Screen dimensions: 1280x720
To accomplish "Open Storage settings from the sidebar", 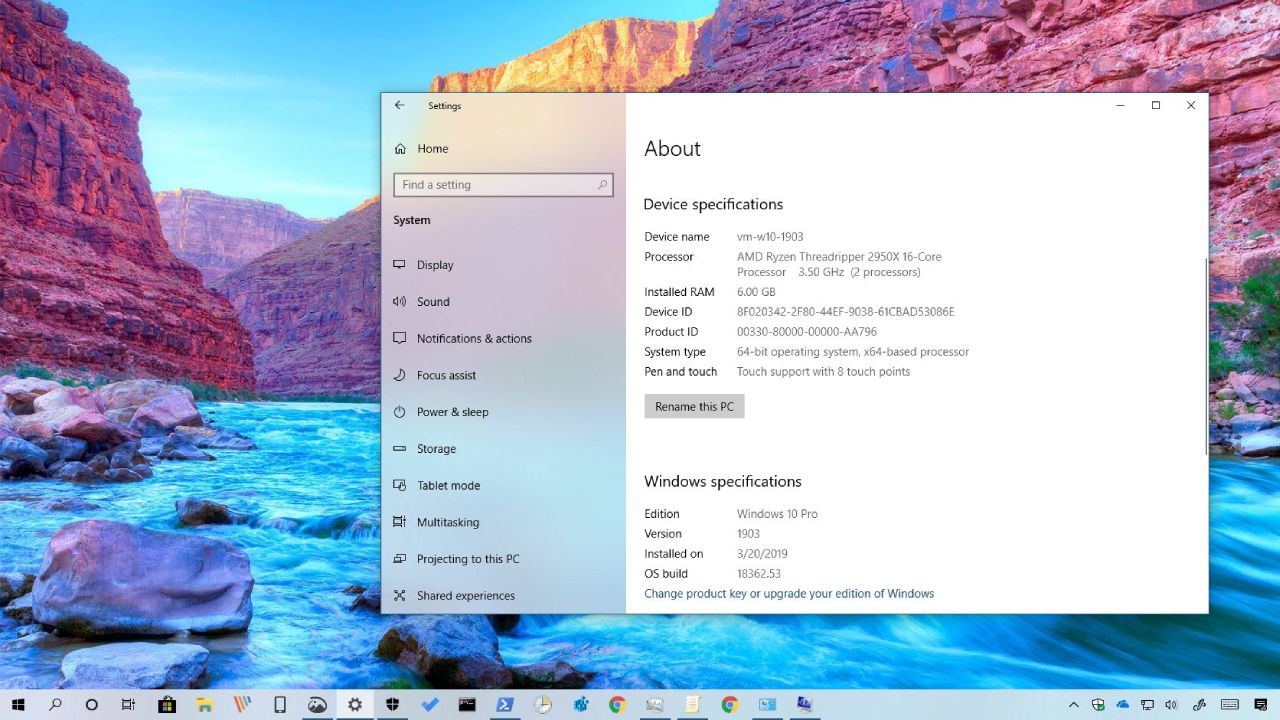I will coord(436,448).
